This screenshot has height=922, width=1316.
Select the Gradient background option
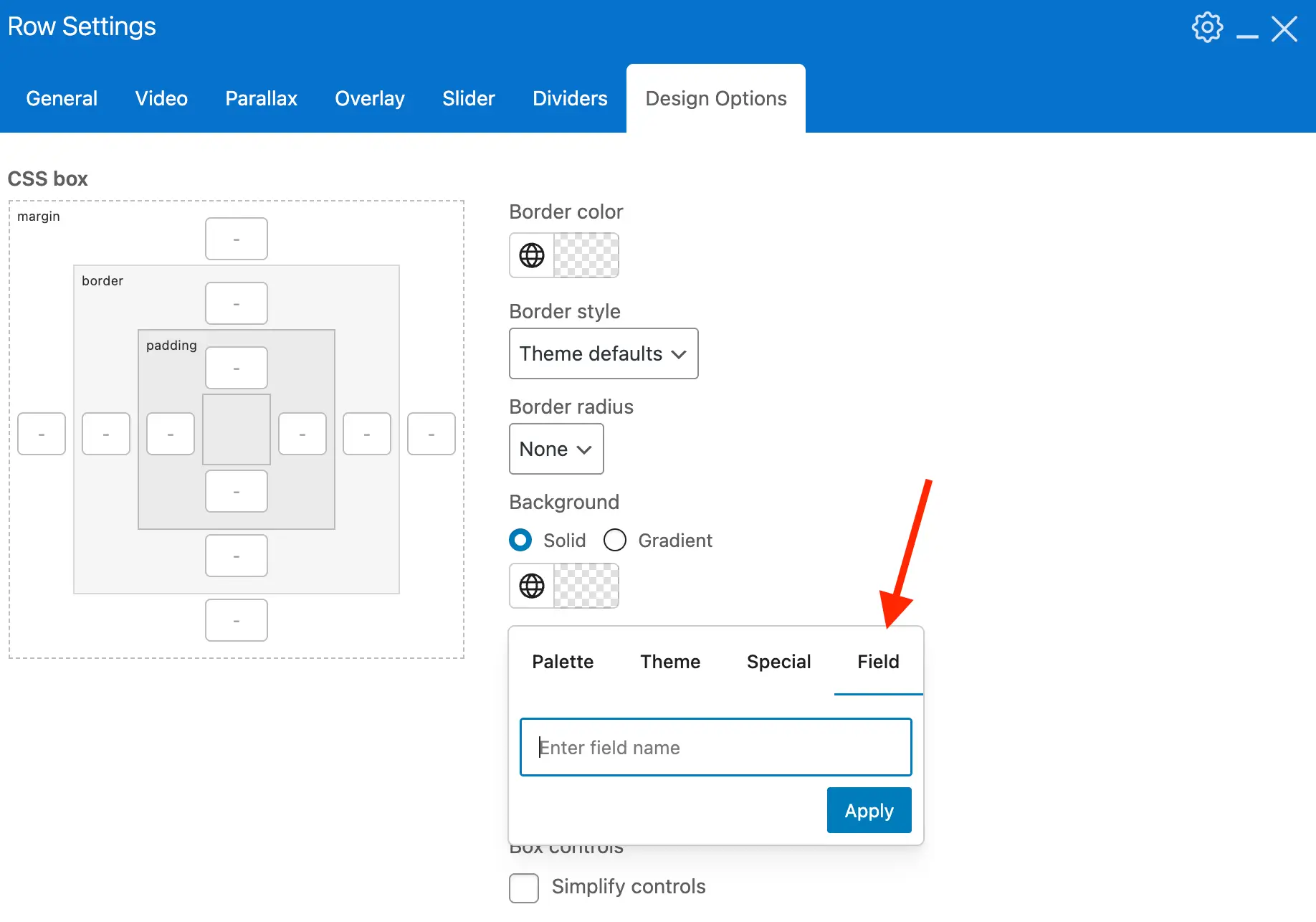[614, 540]
